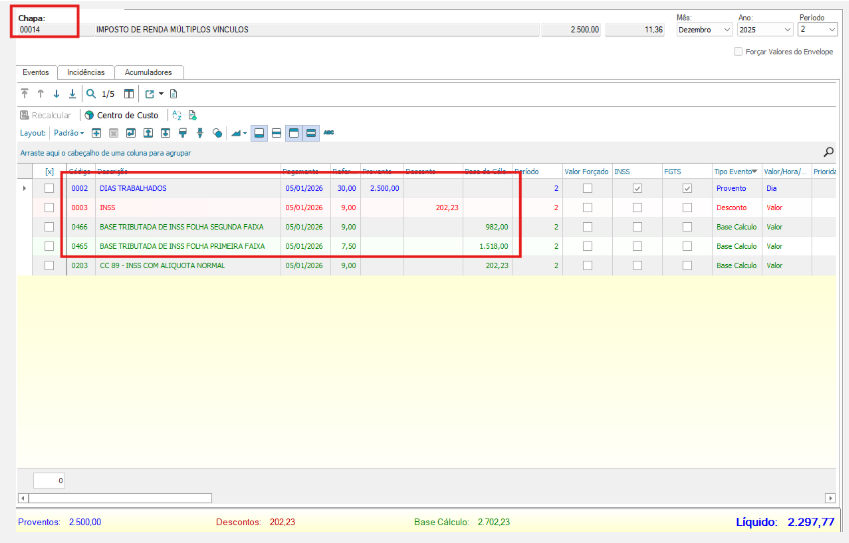
Task: Toggle INSS checkbox on DIAS TRABALHADOS row
Action: [637, 188]
